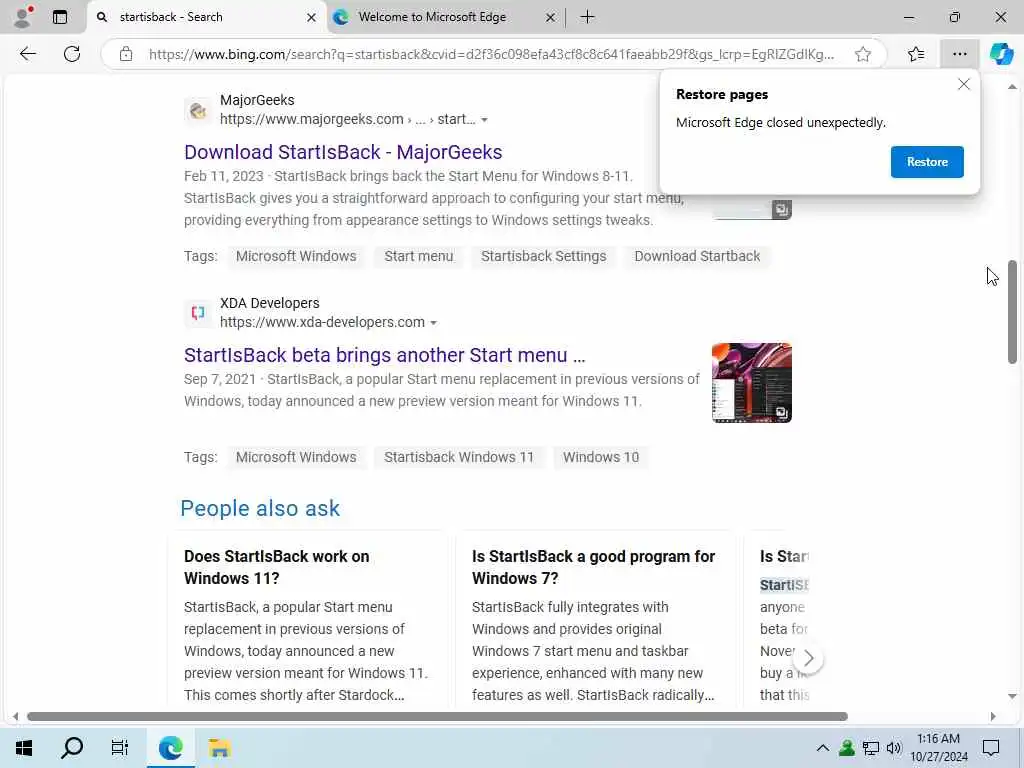Go back with the back arrow
This screenshot has height=768, width=1024.
[x=28, y=54]
